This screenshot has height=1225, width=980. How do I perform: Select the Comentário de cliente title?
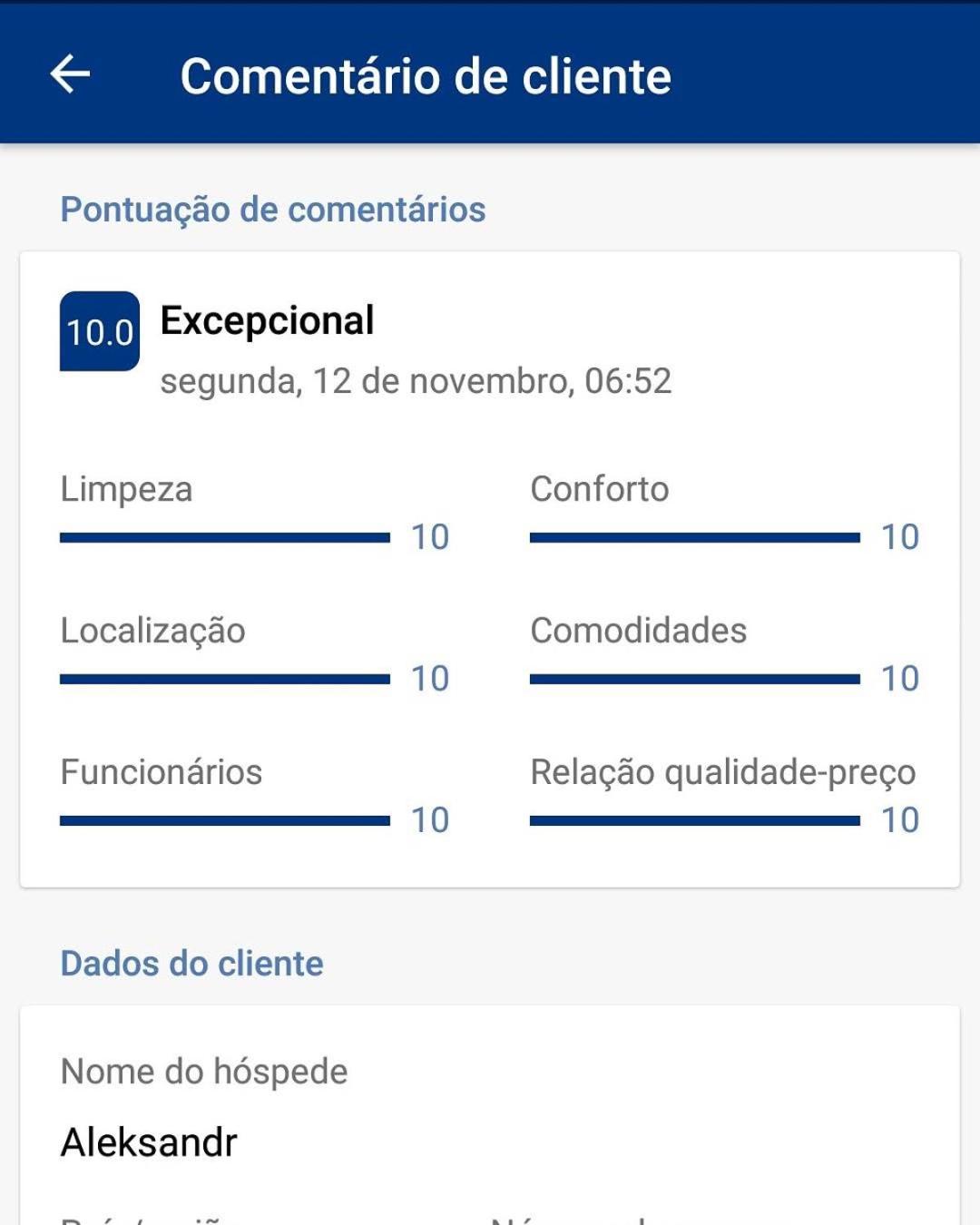click(x=426, y=76)
